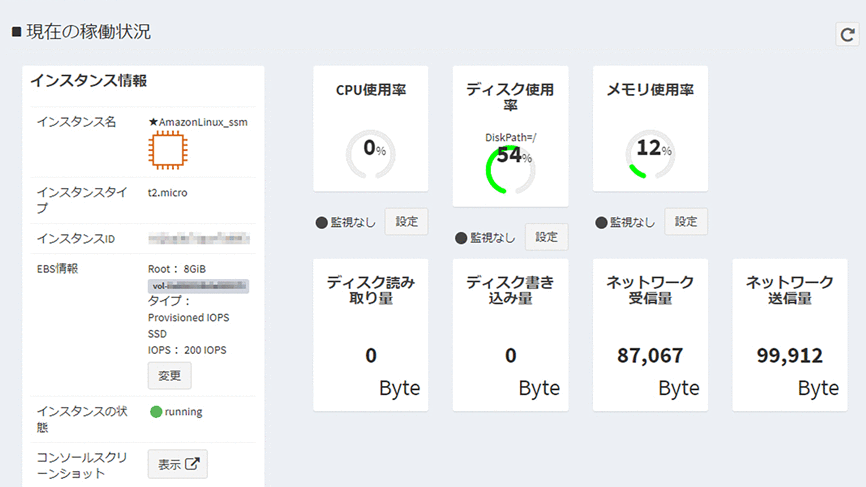Click the CPU使用率 0% gauge
The image size is (866, 487).
[x=371, y=153]
